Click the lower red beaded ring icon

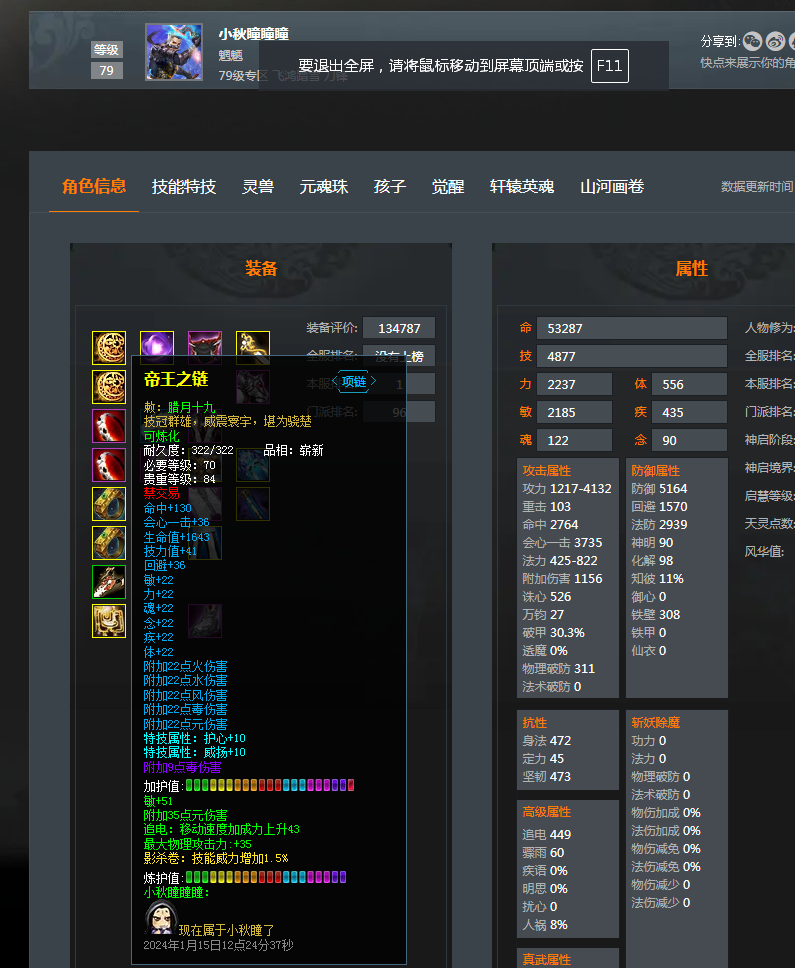click(x=109, y=465)
